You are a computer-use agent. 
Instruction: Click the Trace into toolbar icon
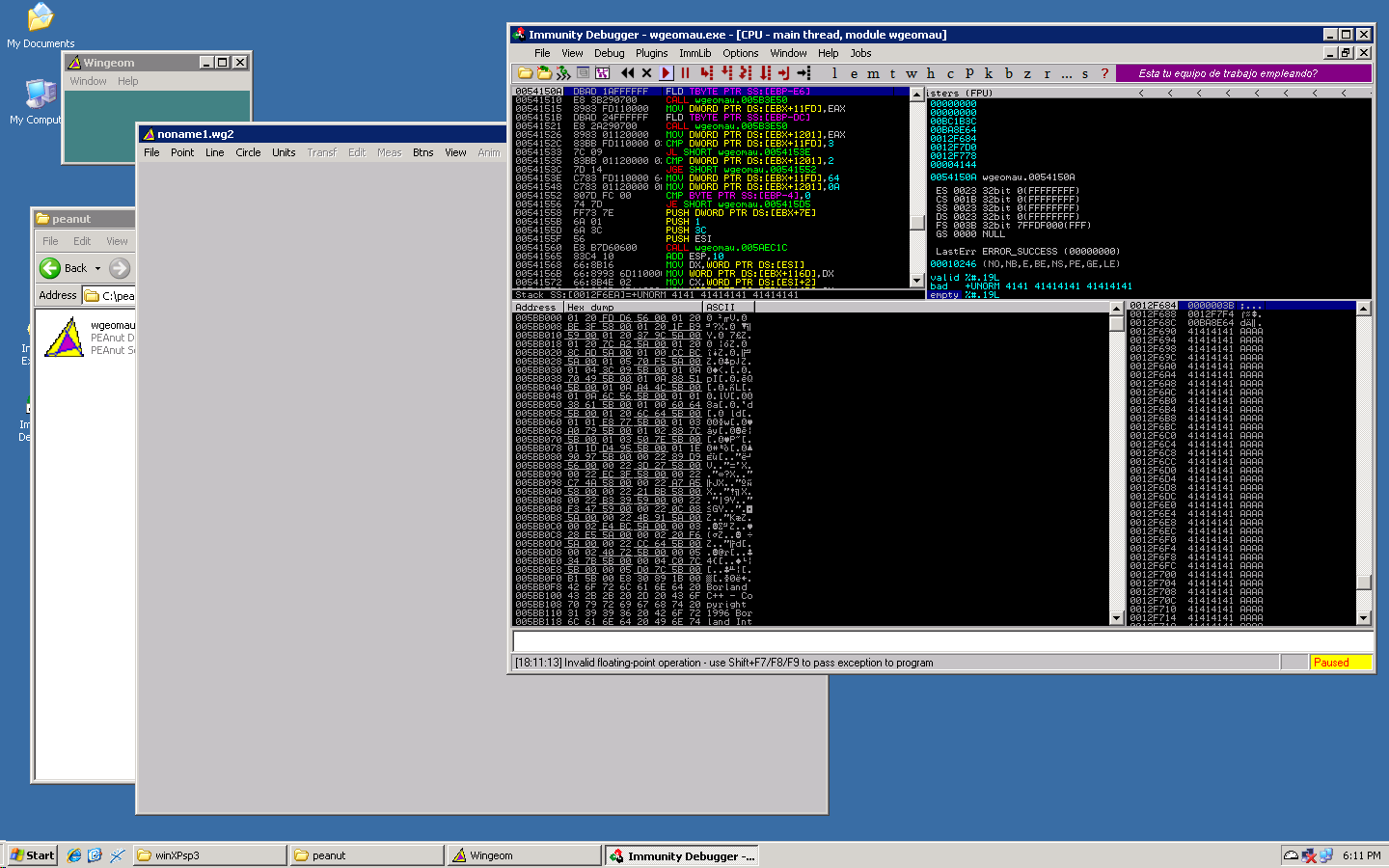746,73
